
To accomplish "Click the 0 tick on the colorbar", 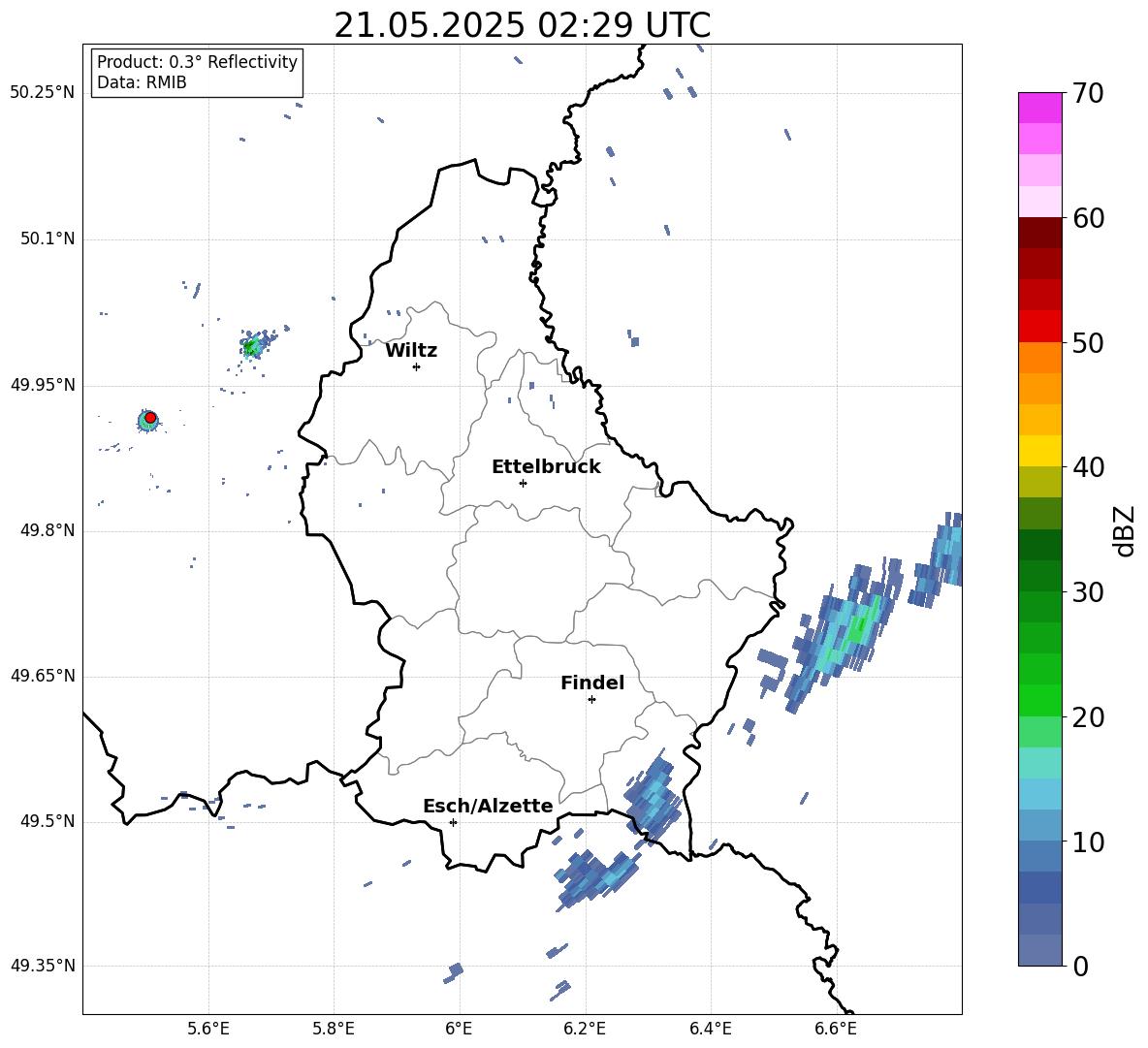I will click(x=1080, y=967).
